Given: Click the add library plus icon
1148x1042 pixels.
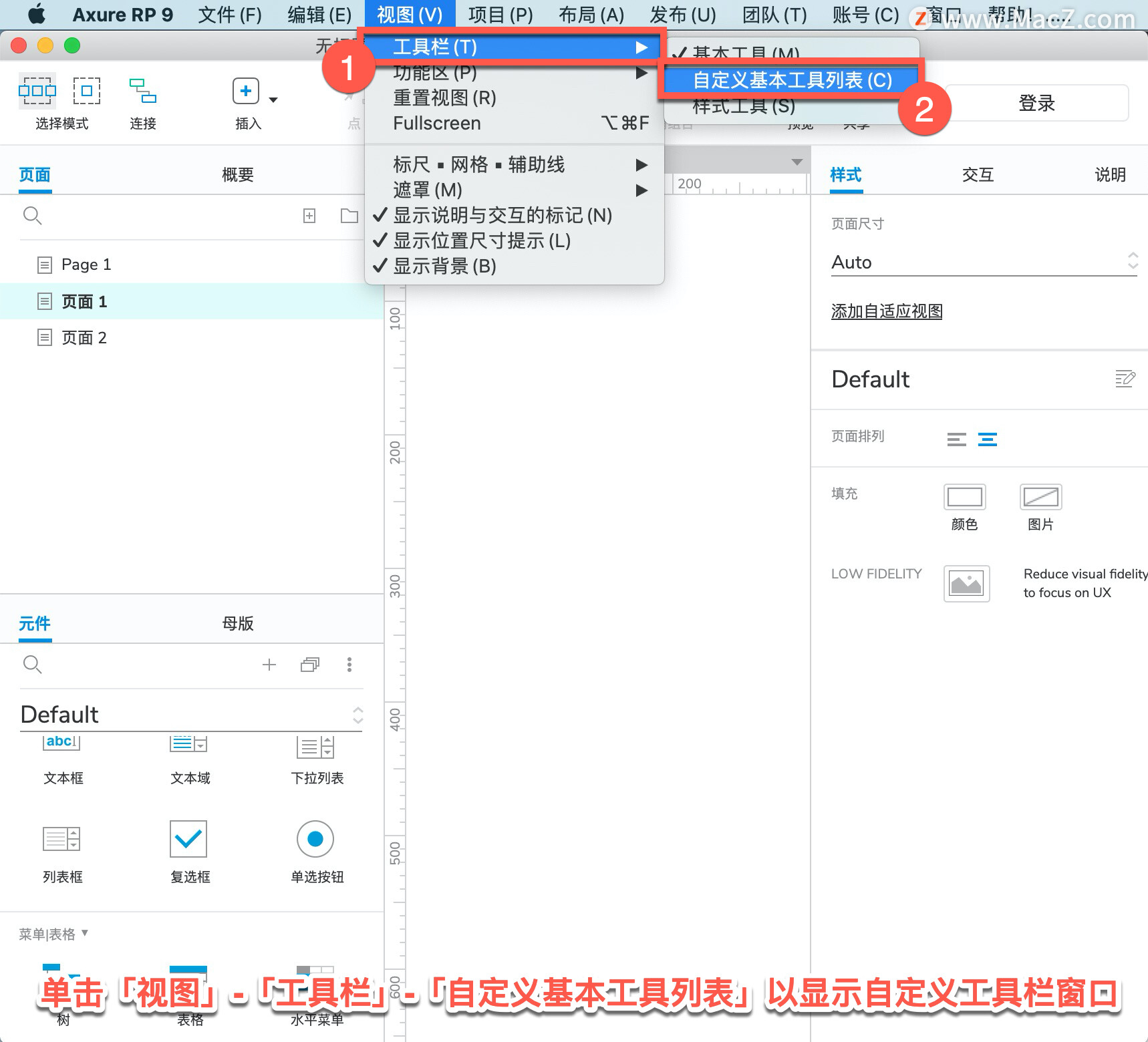Looking at the screenshot, I should [269, 665].
